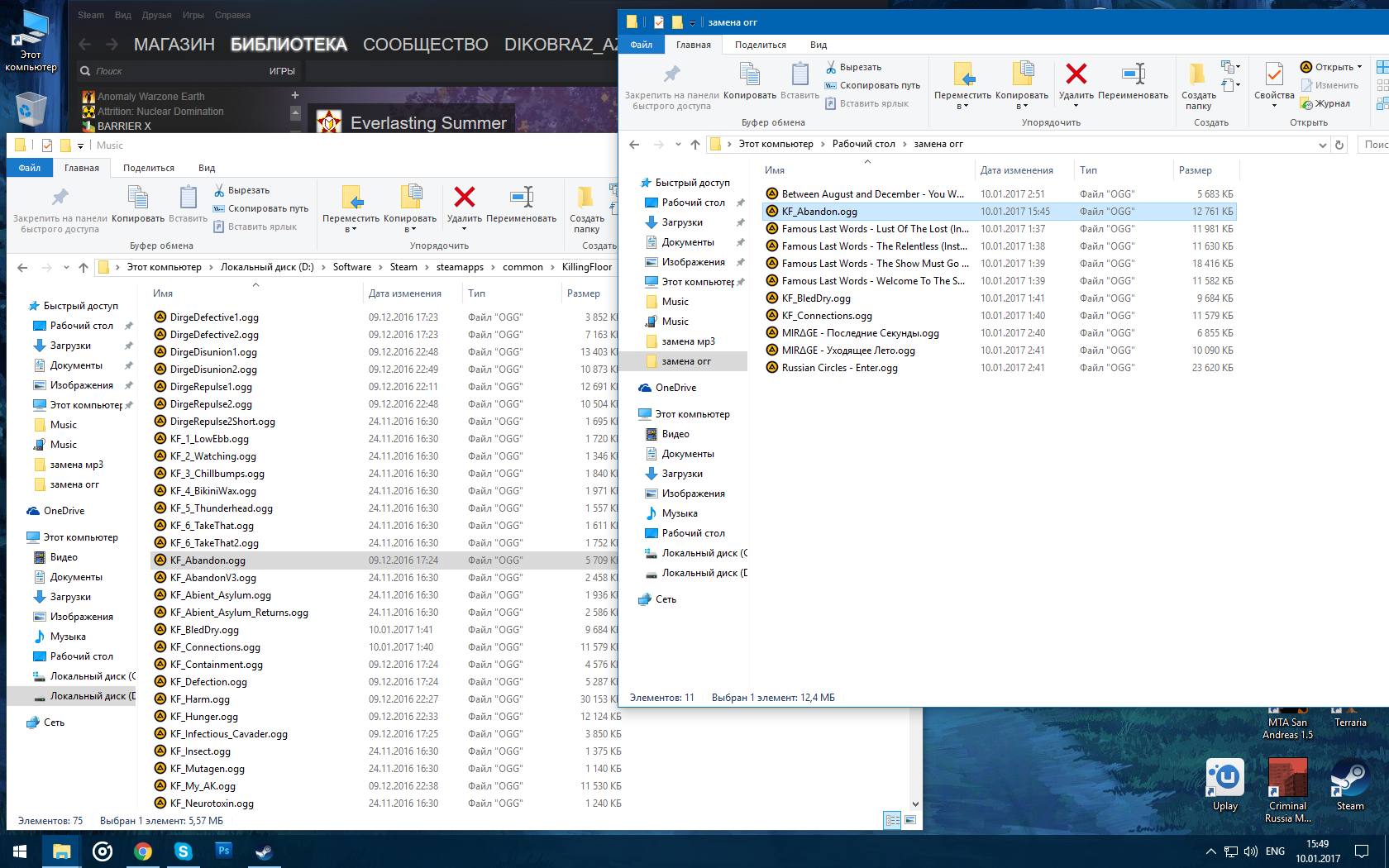This screenshot has width=1389, height=868.
Task: Click Журнал button in замена orr ribbon
Action: click(1325, 103)
